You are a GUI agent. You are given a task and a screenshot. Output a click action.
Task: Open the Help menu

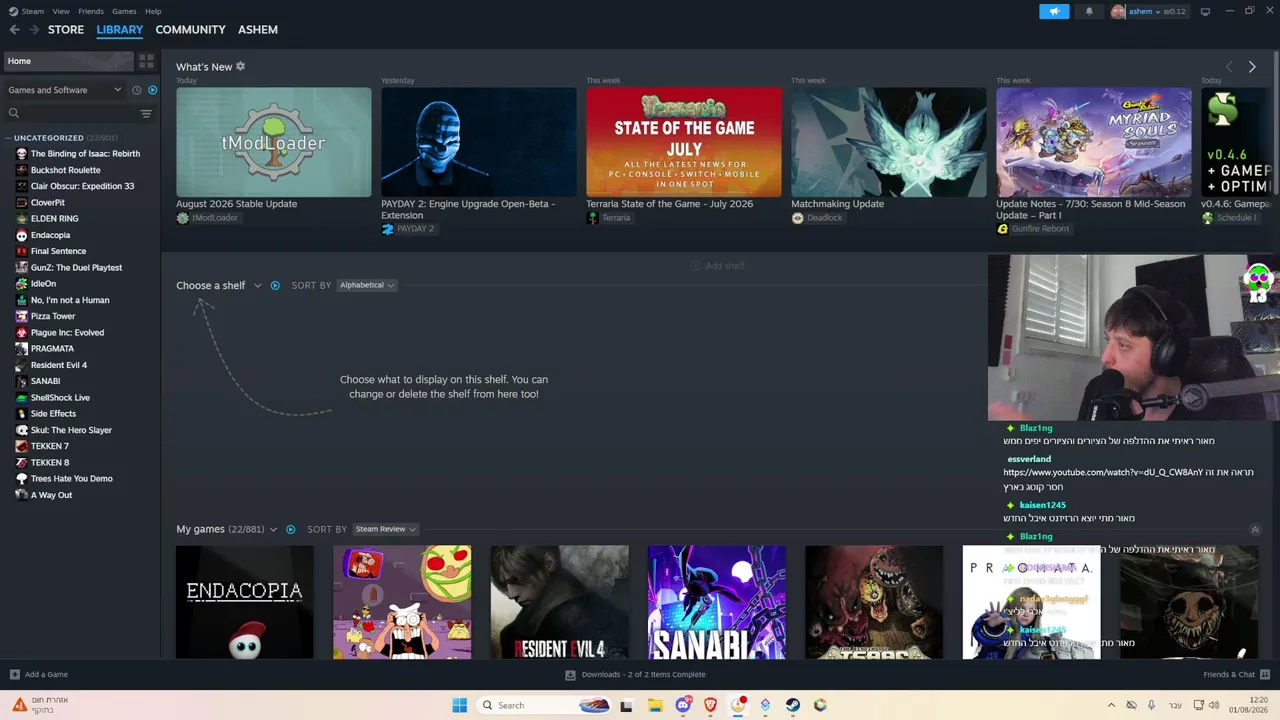153,11
